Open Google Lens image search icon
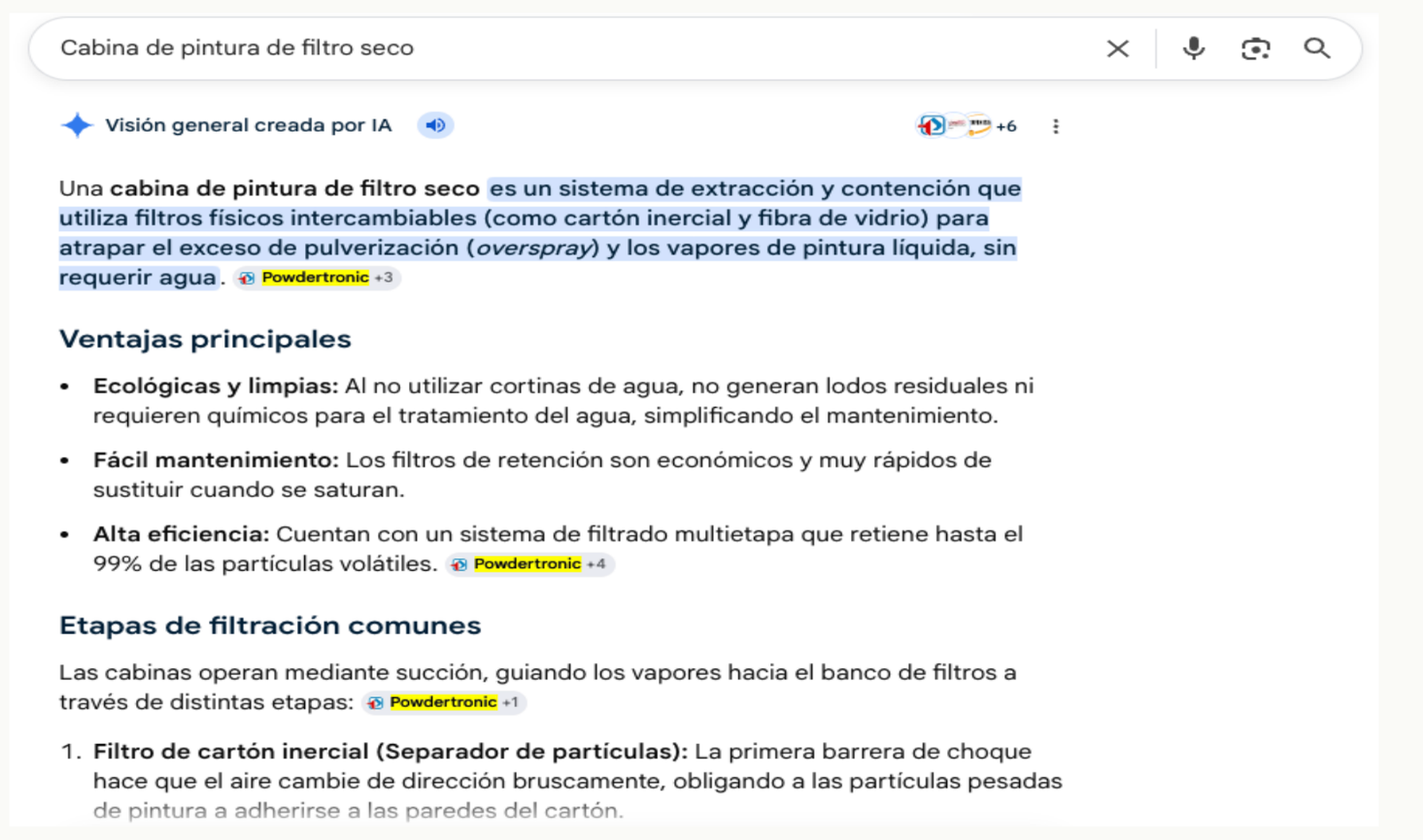 (x=1256, y=49)
